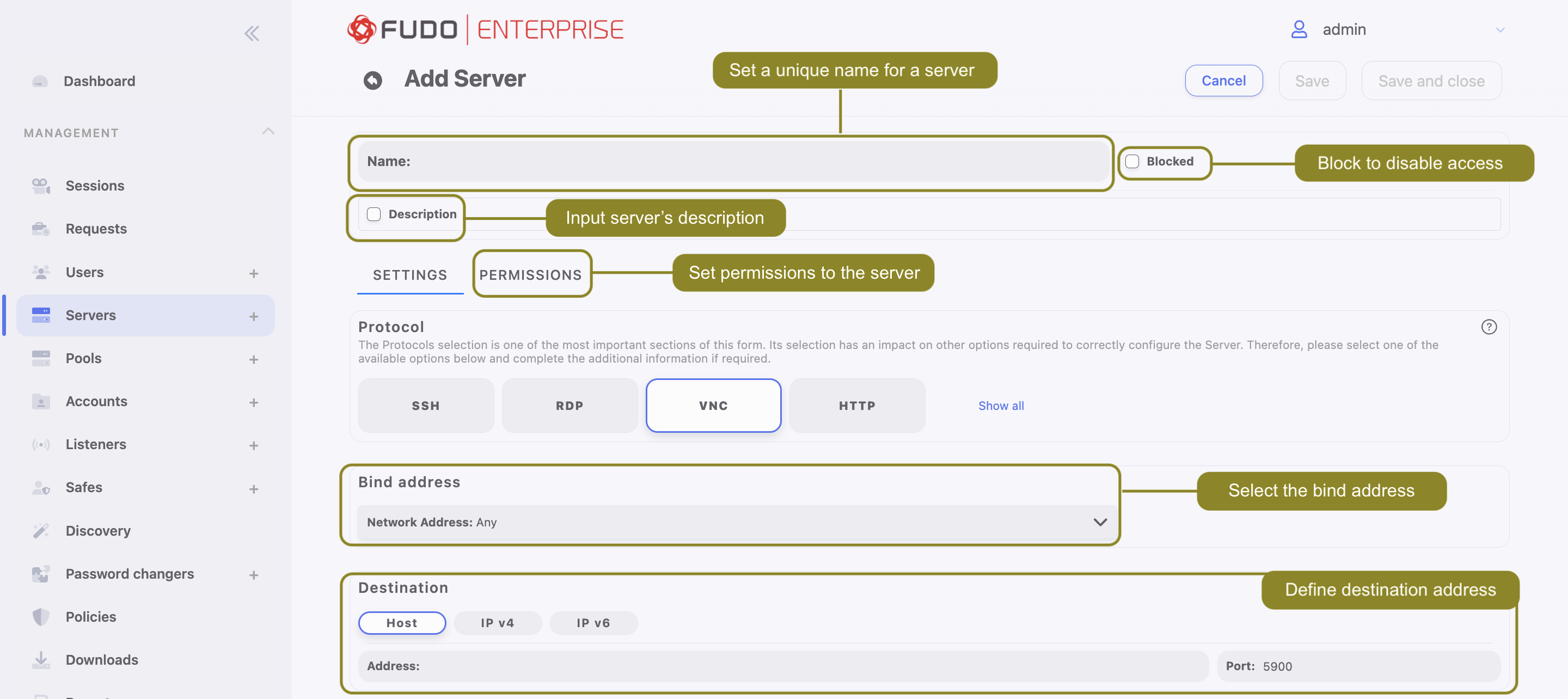Click the Discovery wand icon
1568x699 pixels.
(41, 530)
